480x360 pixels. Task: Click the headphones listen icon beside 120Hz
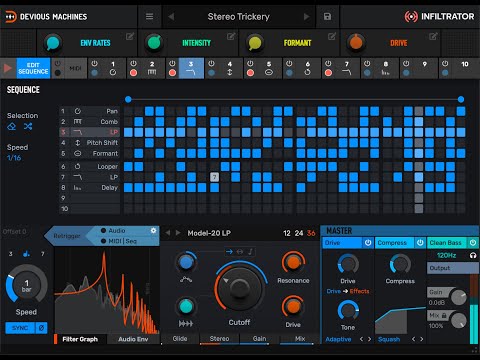[x=473, y=256]
